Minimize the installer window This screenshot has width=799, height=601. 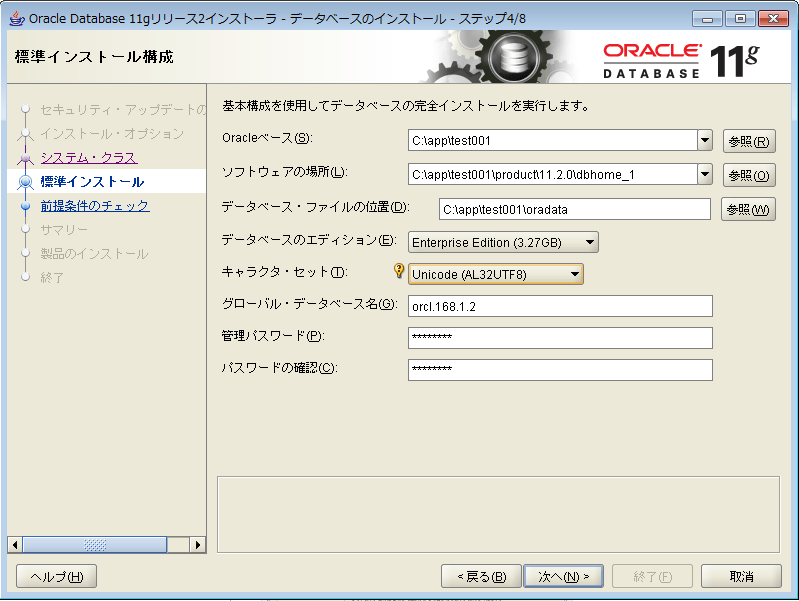(x=707, y=19)
